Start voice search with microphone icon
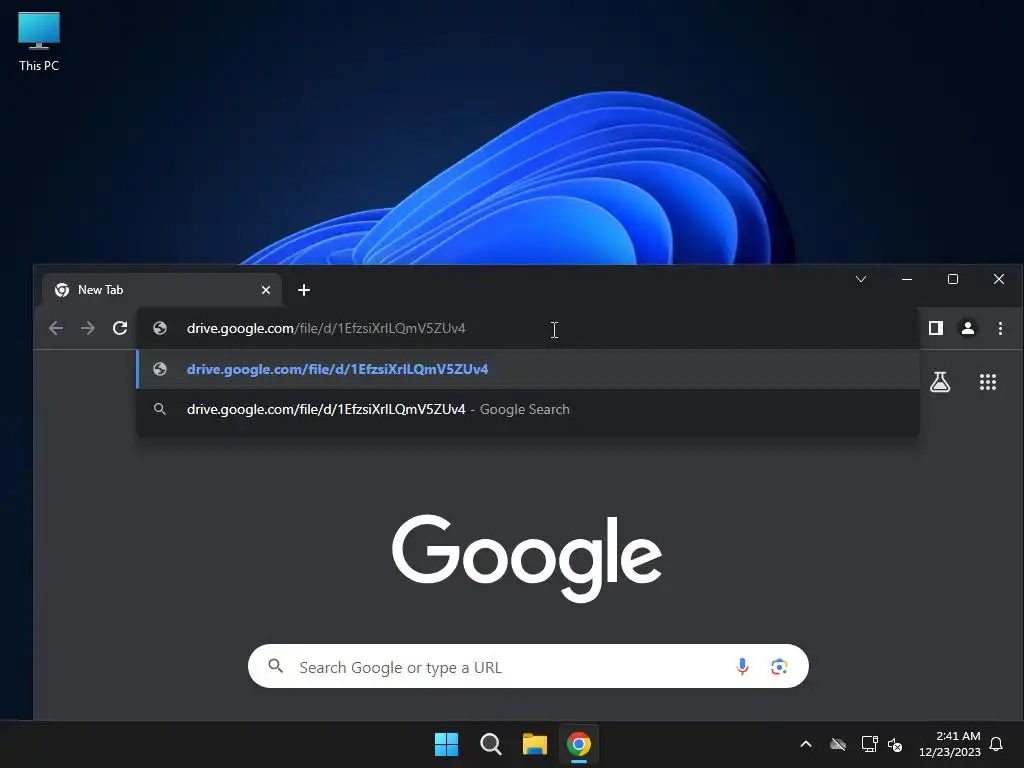The width and height of the screenshot is (1024, 768). pos(742,667)
